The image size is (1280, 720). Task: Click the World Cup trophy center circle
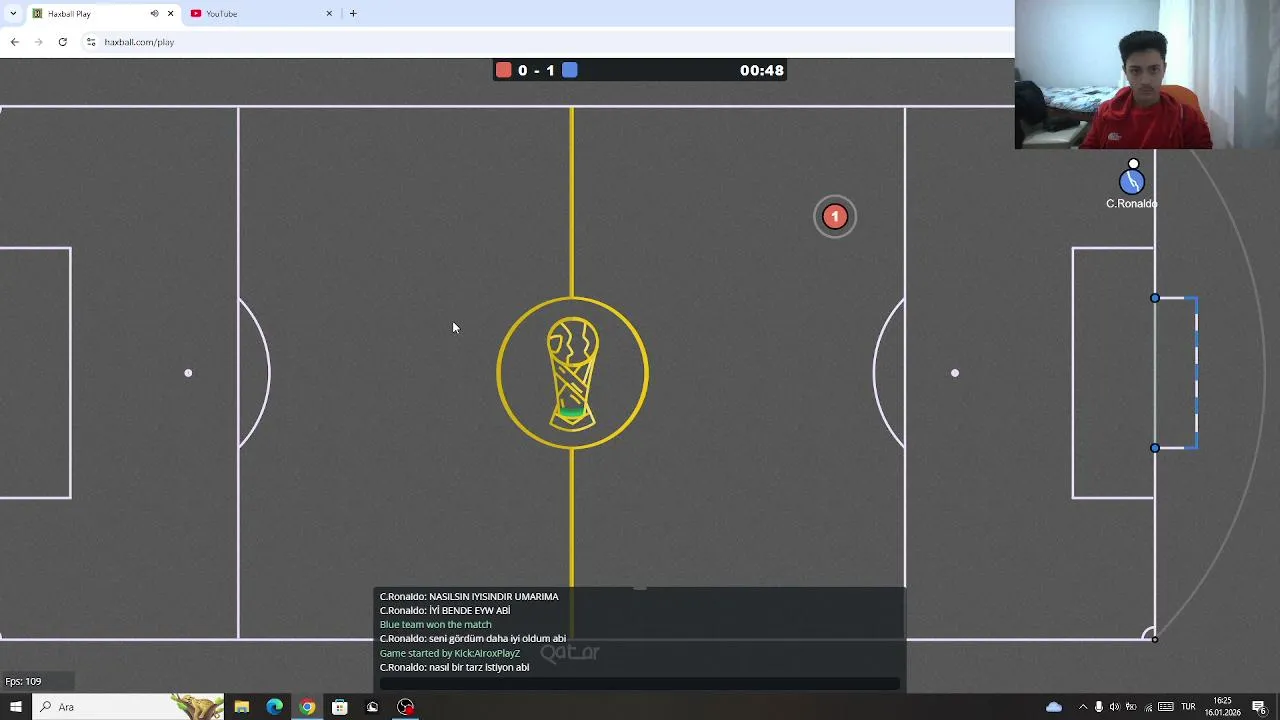[573, 373]
